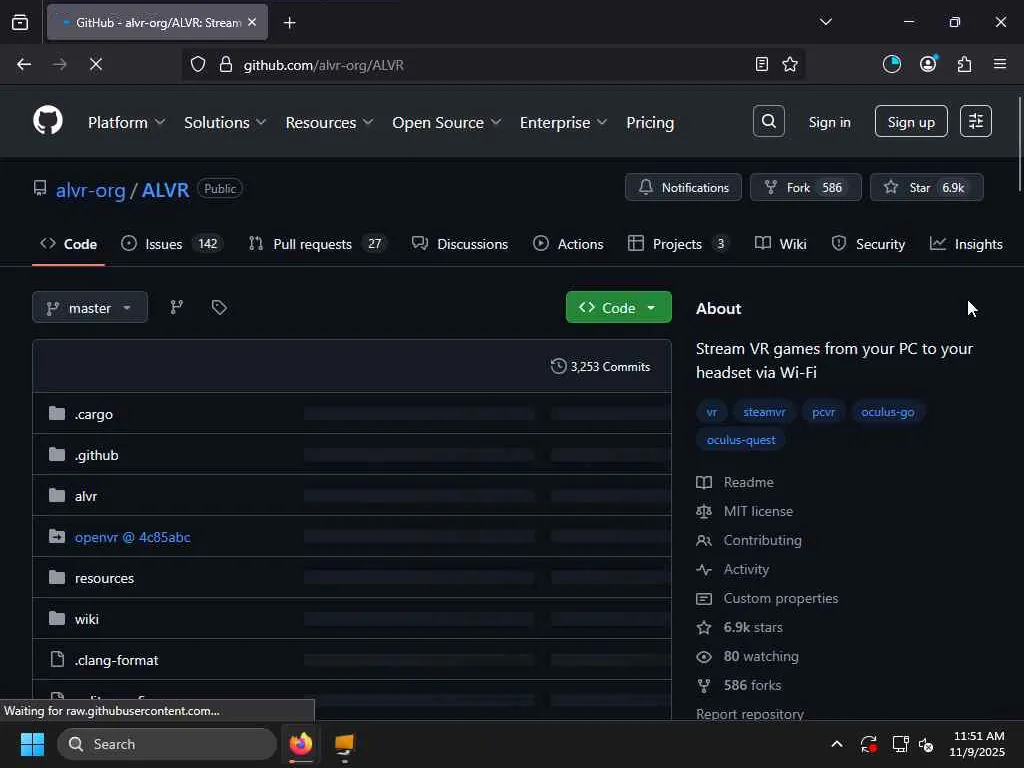The height and width of the screenshot is (768, 1024).
Task: Click the branches icon beside master
Action: coord(176,307)
